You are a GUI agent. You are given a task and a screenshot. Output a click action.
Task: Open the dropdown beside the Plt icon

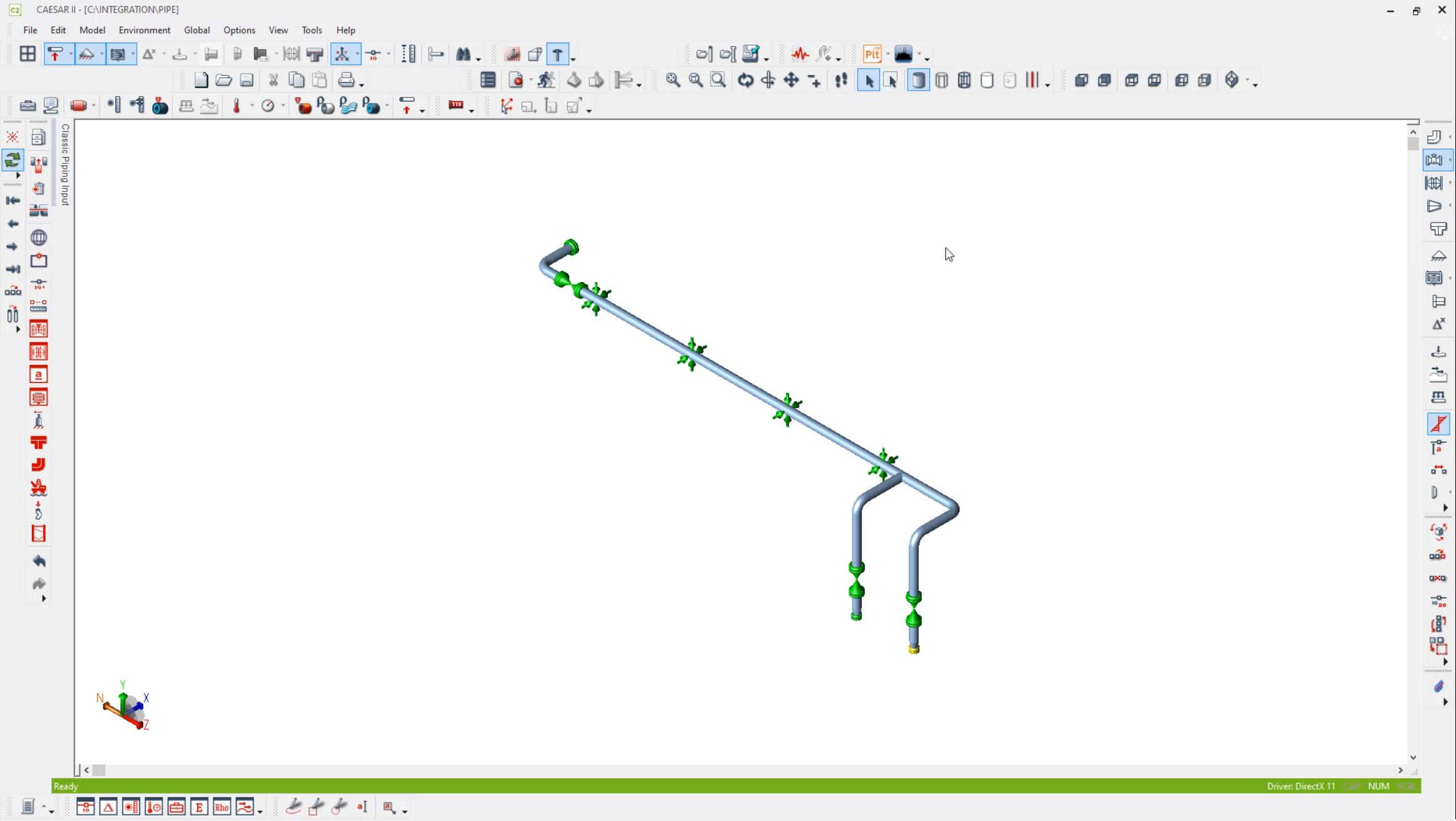[887, 54]
